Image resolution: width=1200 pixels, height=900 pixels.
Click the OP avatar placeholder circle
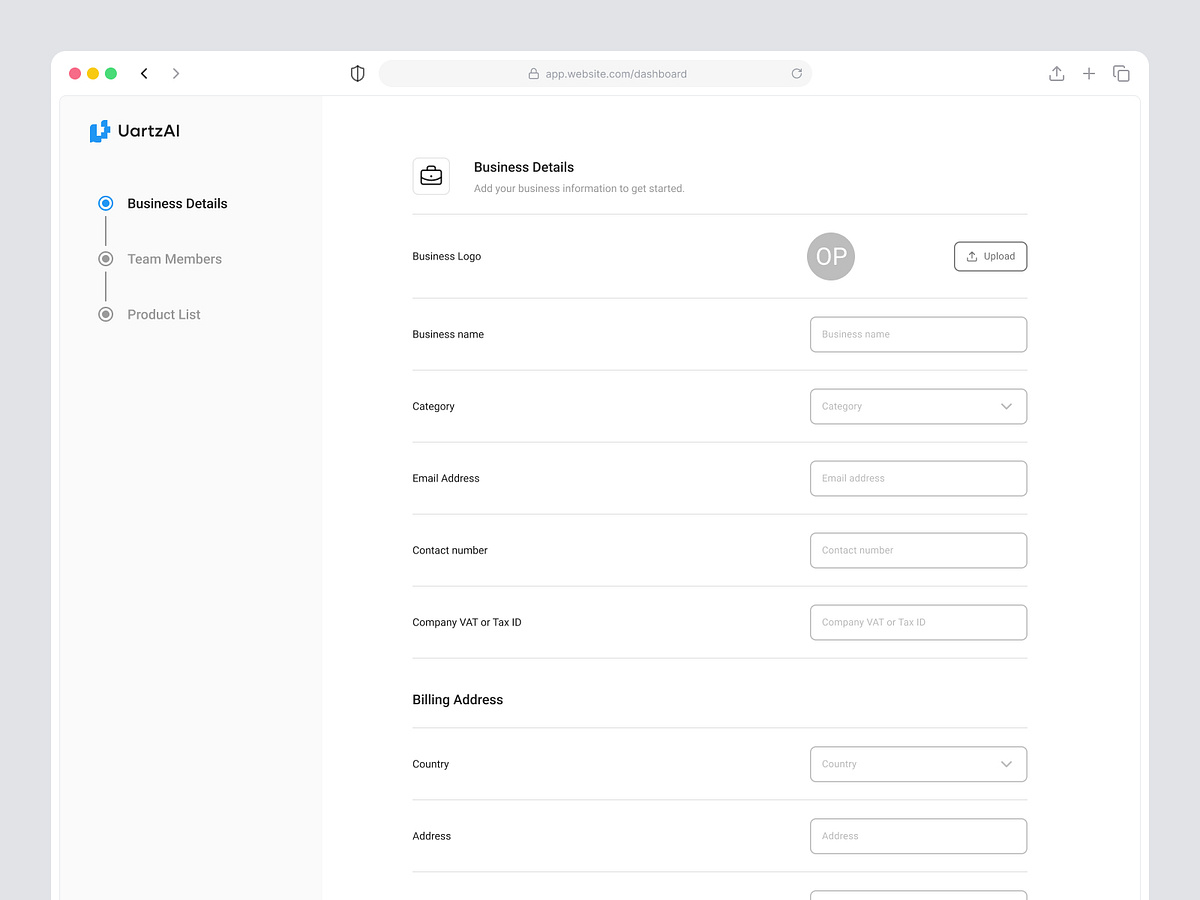click(x=831, y=256)
